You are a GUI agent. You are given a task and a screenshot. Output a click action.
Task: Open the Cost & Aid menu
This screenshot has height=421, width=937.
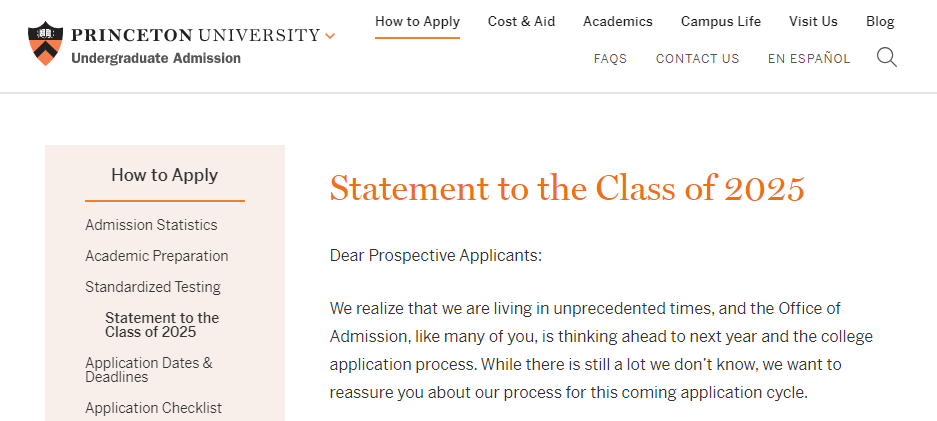coord(521,21)
